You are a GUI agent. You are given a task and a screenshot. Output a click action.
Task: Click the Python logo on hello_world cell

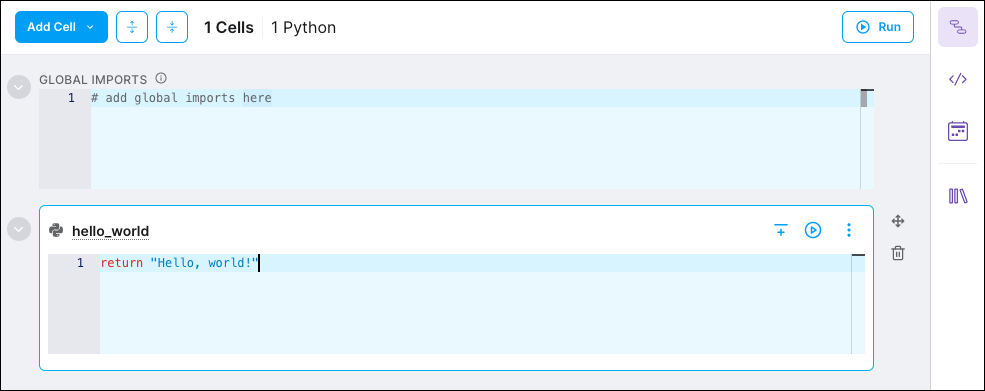(56, 231)
